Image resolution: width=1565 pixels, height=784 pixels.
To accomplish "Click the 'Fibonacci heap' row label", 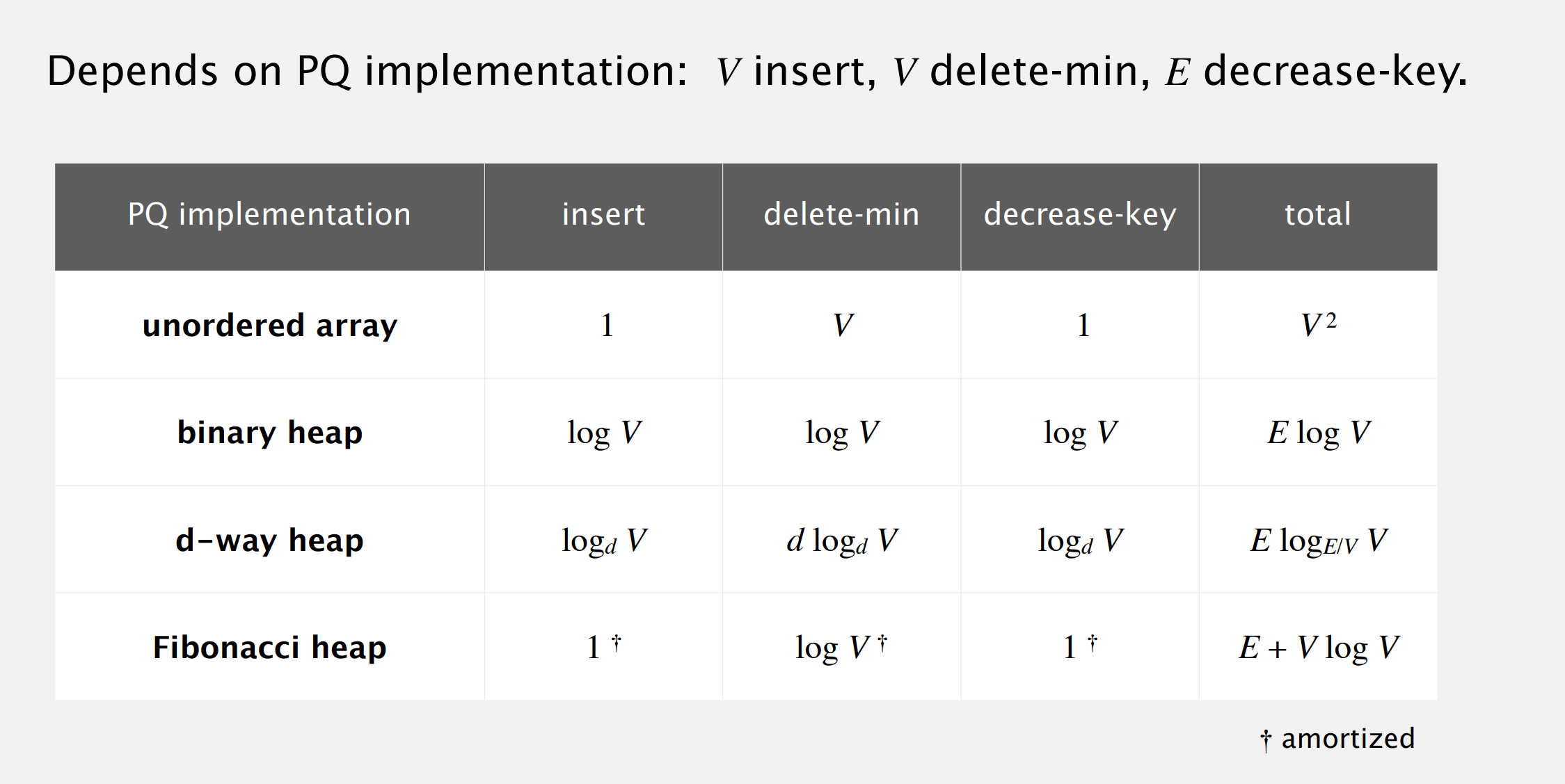I will tap(269, 648).
